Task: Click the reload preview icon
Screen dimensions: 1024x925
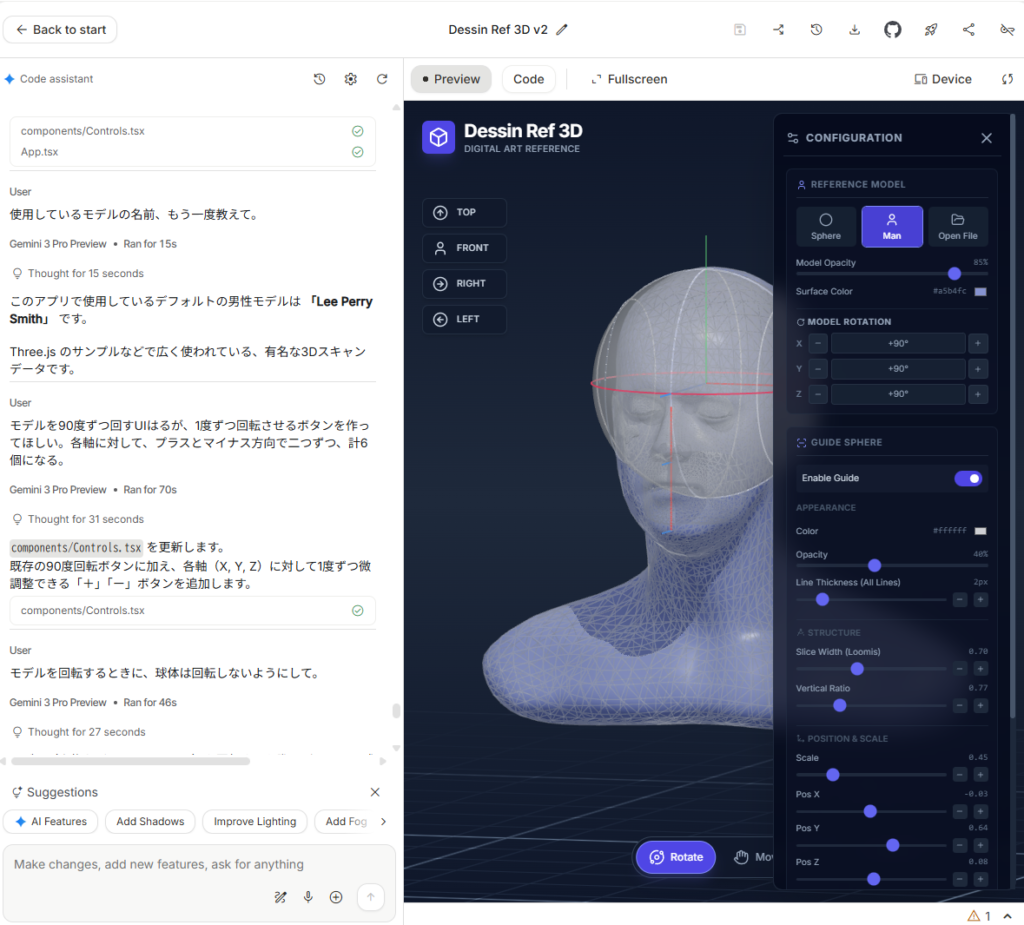Action: 1007,79
